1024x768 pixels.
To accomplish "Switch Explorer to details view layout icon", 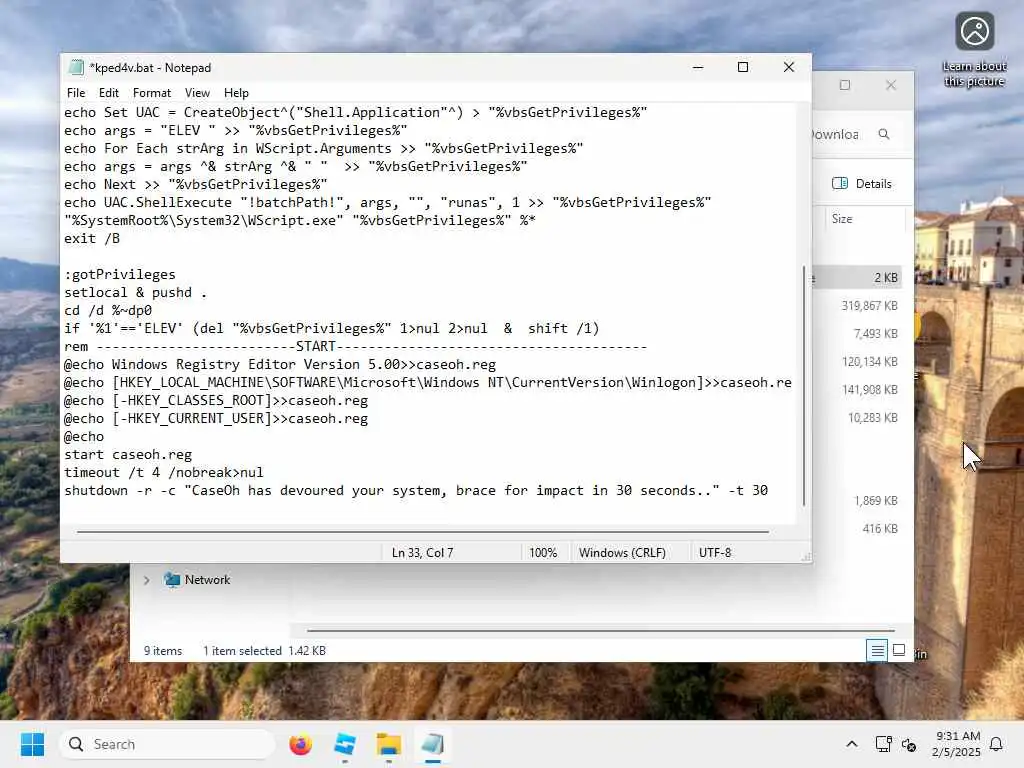I will 877,650.
